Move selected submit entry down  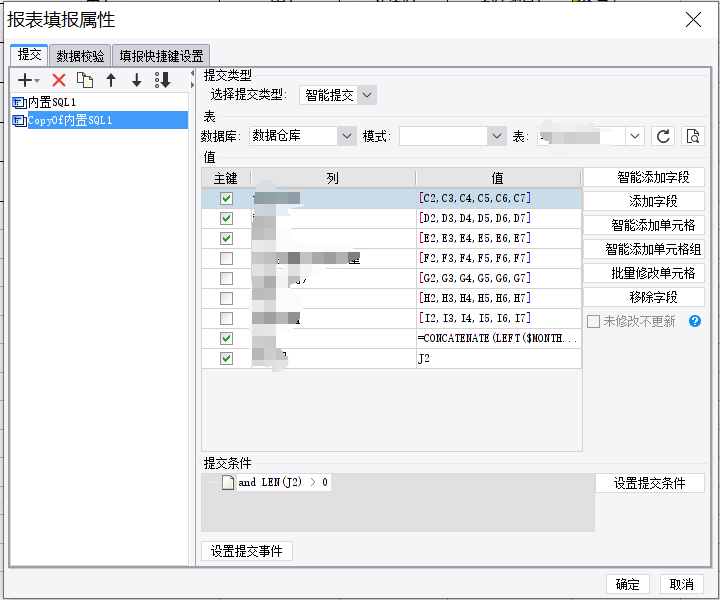pyautogui.click(x=136, y=80)
